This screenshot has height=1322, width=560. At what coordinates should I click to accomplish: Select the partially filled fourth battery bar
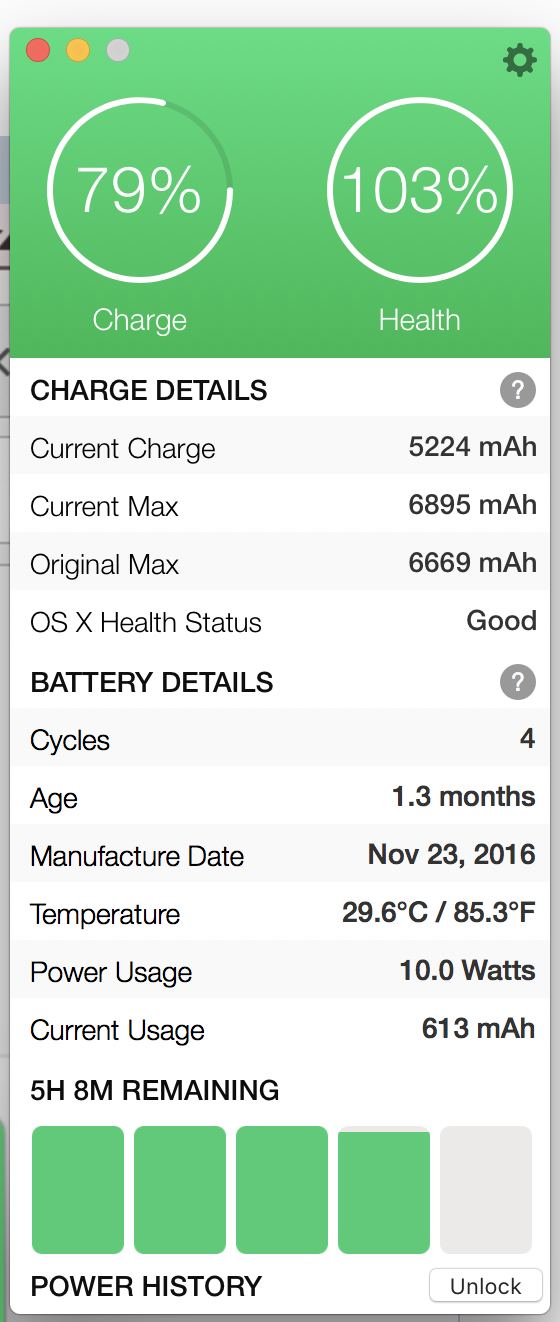384,1190
